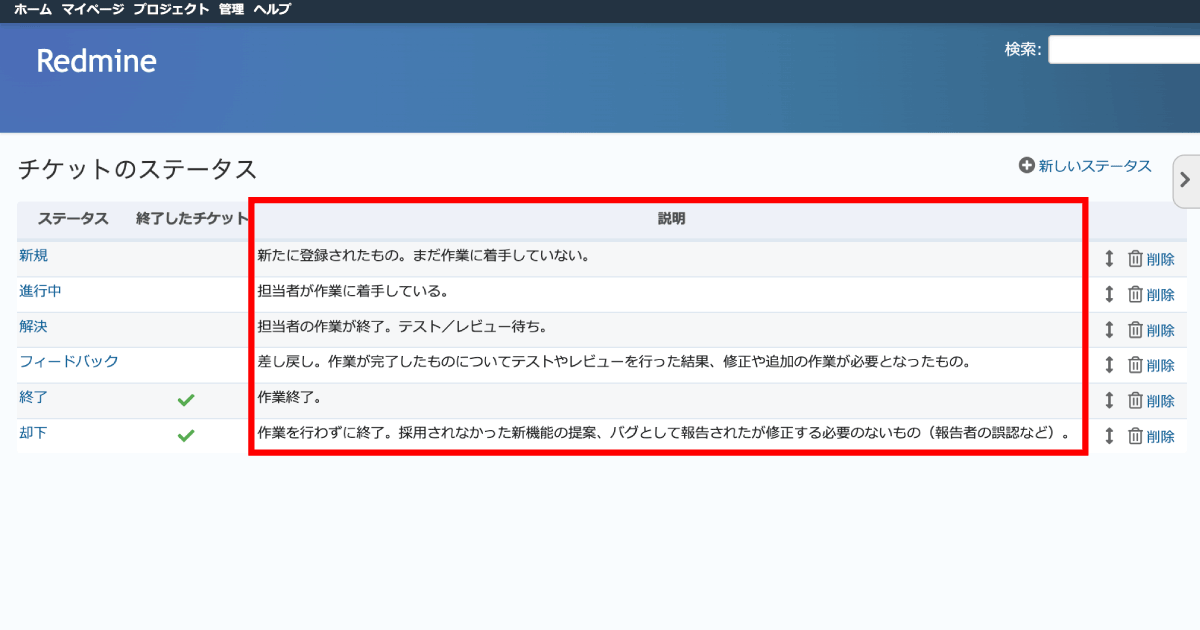Screen dimensions: 1200x630
Task: Open the プロジェクト menu
Action: pos(170,10)
